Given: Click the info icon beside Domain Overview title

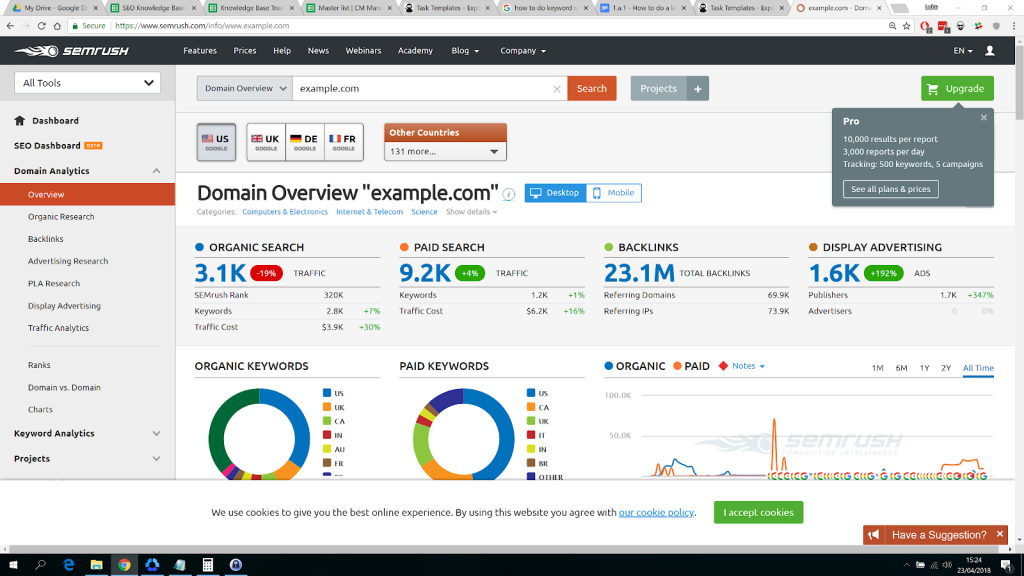Looking at the screenshot, I should [x=509, y=194].
